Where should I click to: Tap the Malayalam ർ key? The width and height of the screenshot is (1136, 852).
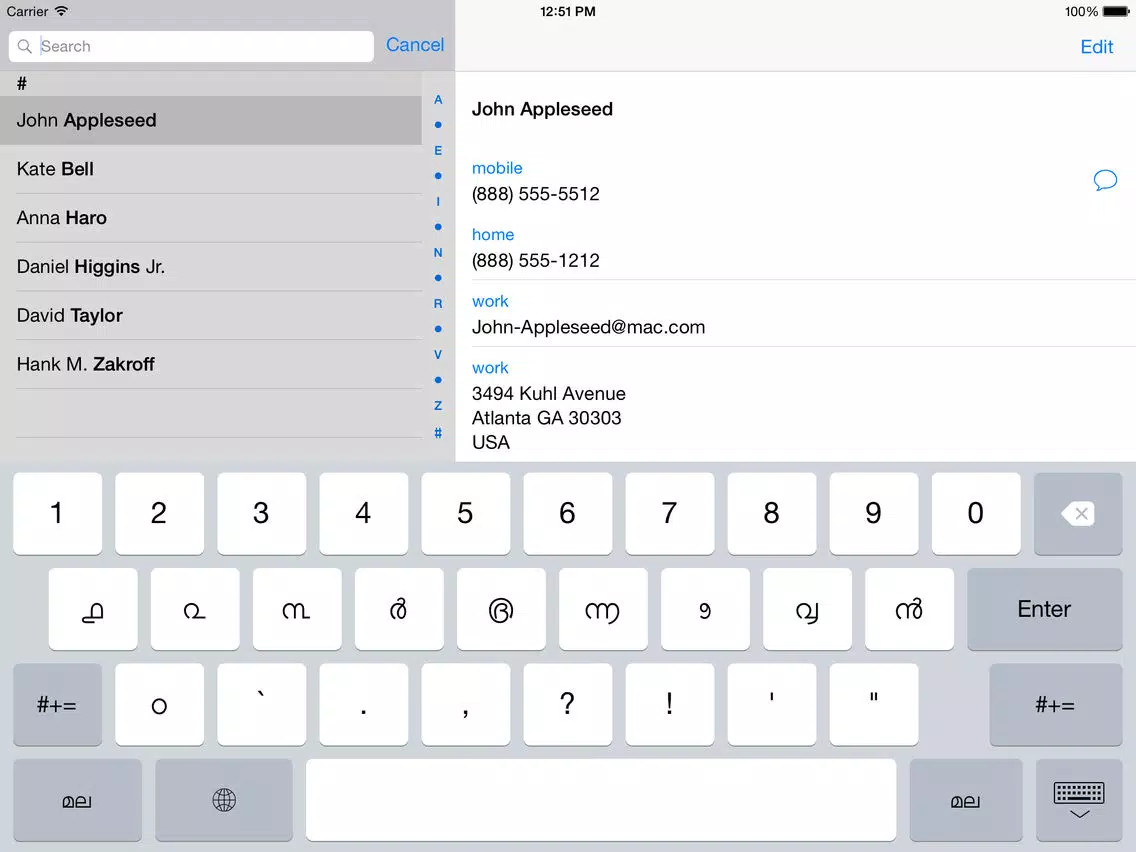[x=399, y=609]
